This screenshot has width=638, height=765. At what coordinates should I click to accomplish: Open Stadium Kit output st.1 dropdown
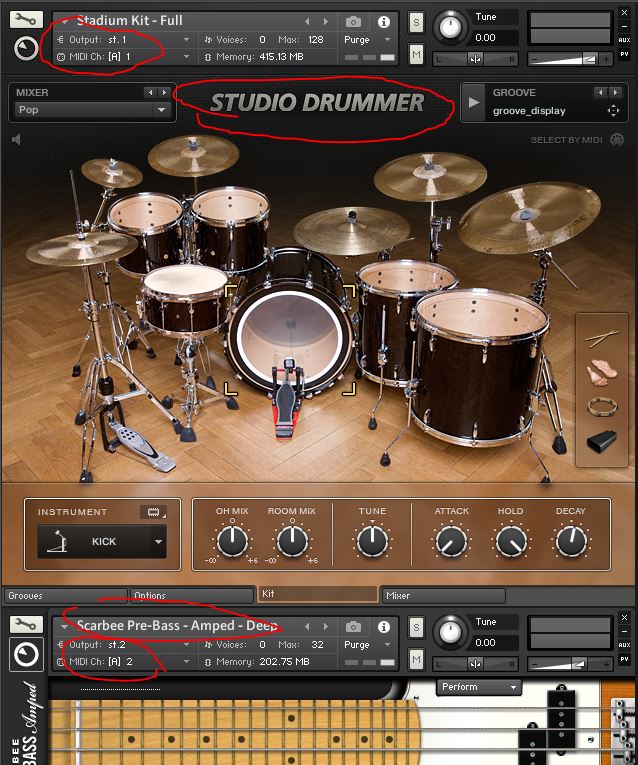coord(122,40)
